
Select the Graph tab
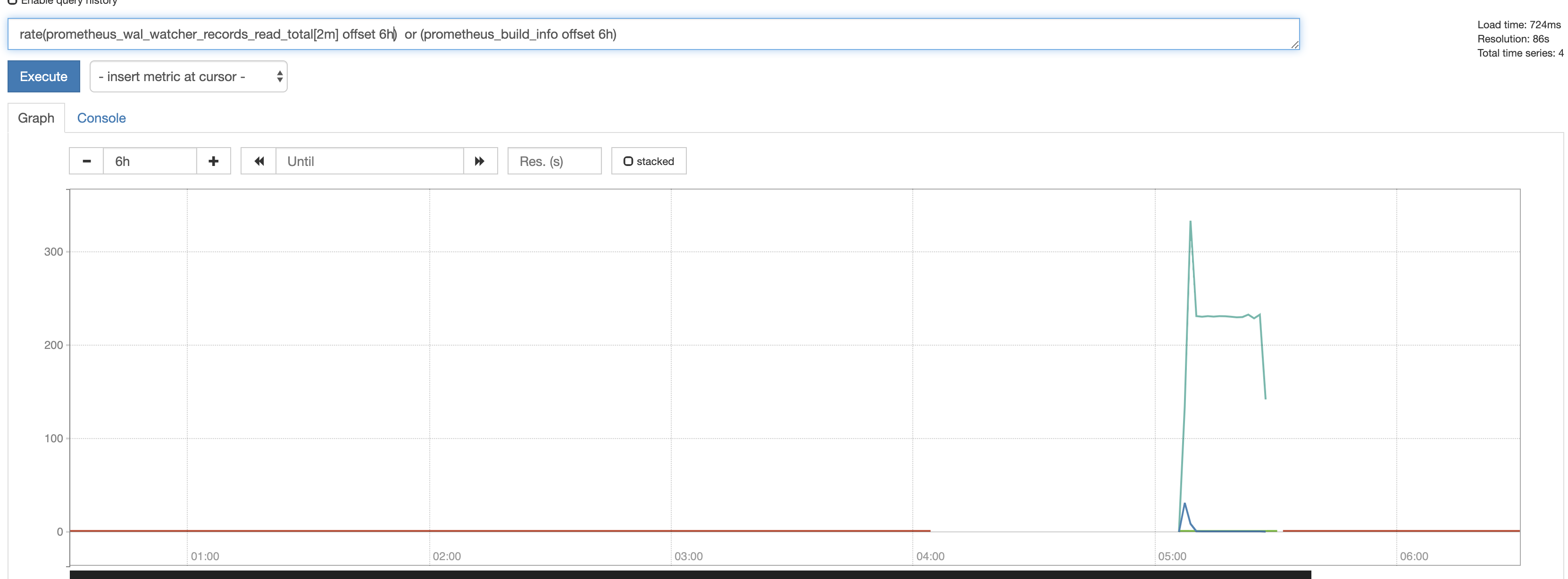tap(36, 118)
